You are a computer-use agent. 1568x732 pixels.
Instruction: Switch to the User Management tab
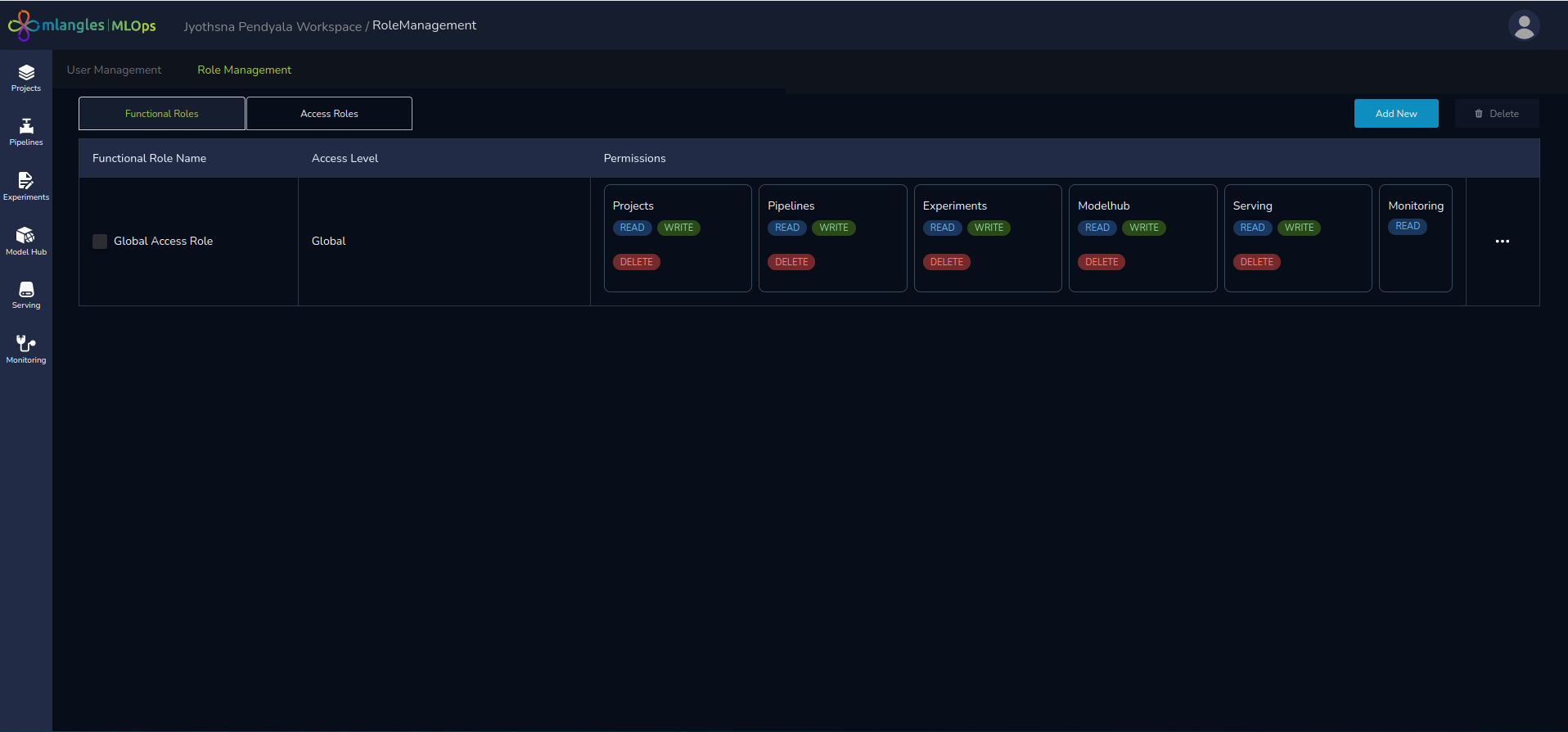click(x=114, y=70)
